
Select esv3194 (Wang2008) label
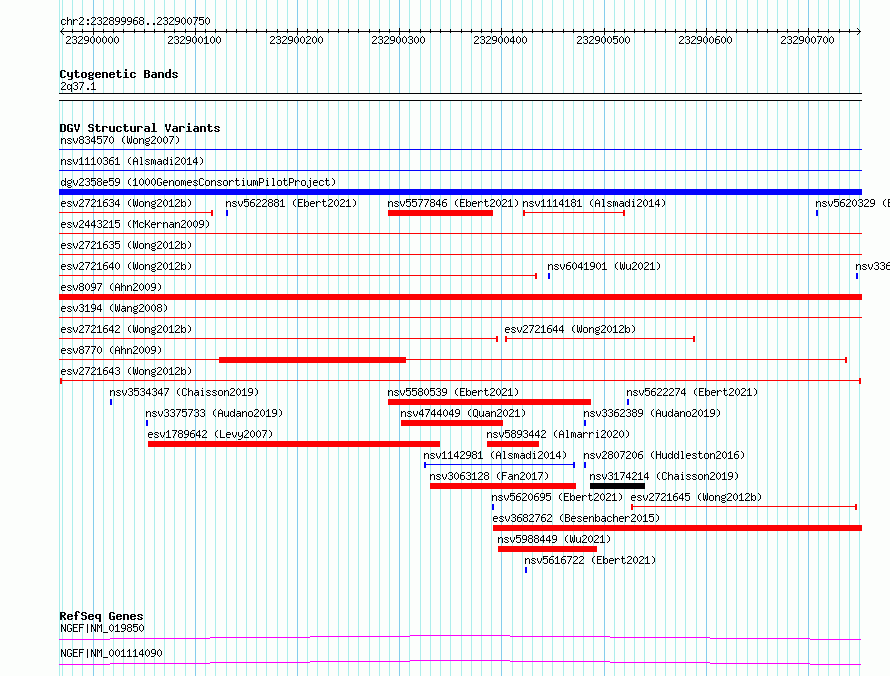[114, 308]
